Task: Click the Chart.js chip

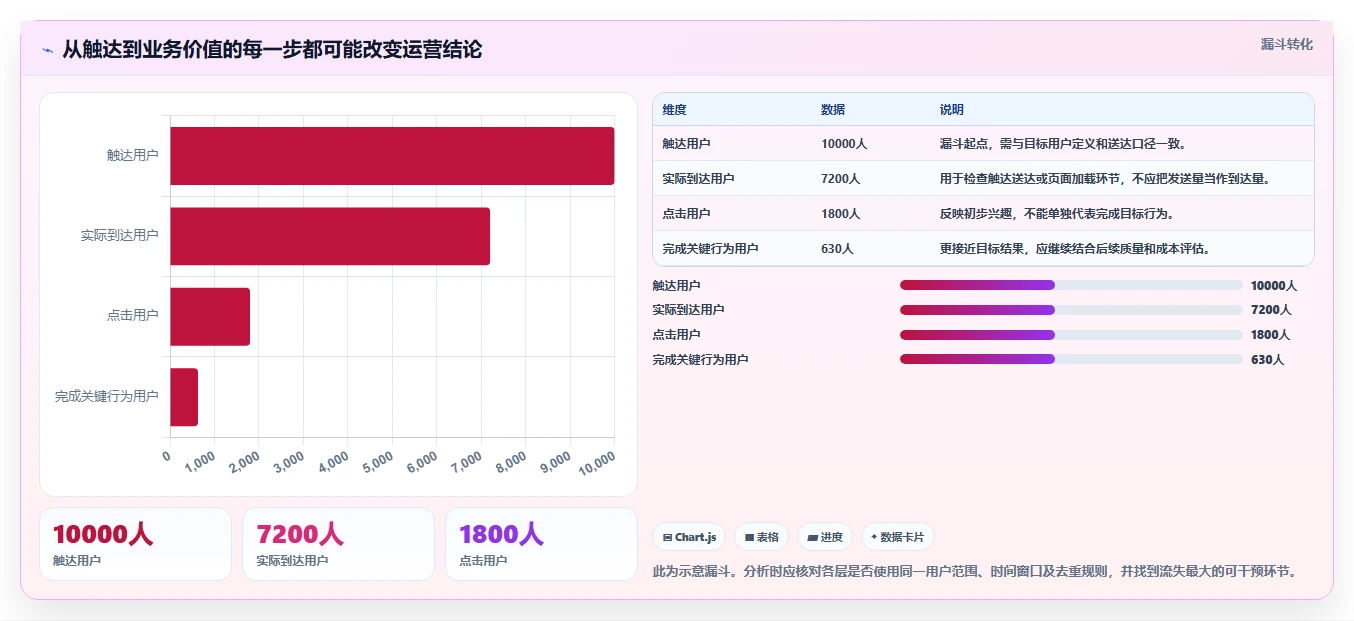Action: click(x=689, y=537)
